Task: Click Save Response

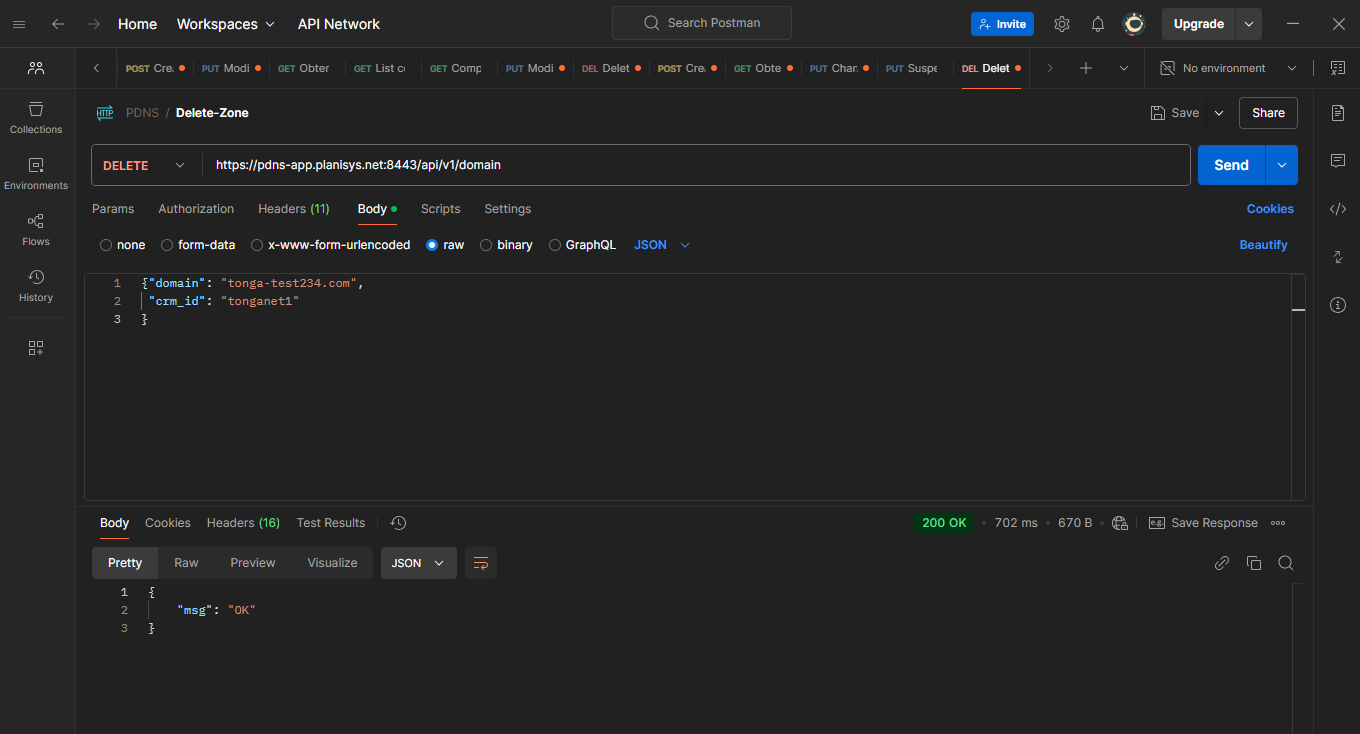Action: [x=1203, y=523]
